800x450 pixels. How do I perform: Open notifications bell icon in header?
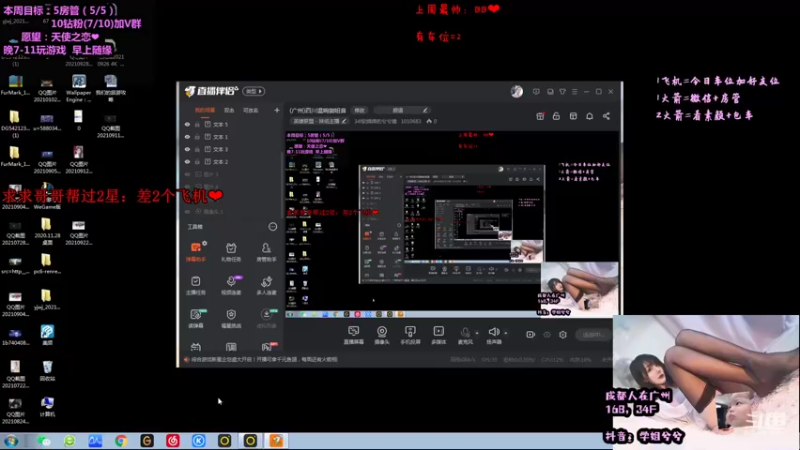pyautogui.click(x=589, y=116)
